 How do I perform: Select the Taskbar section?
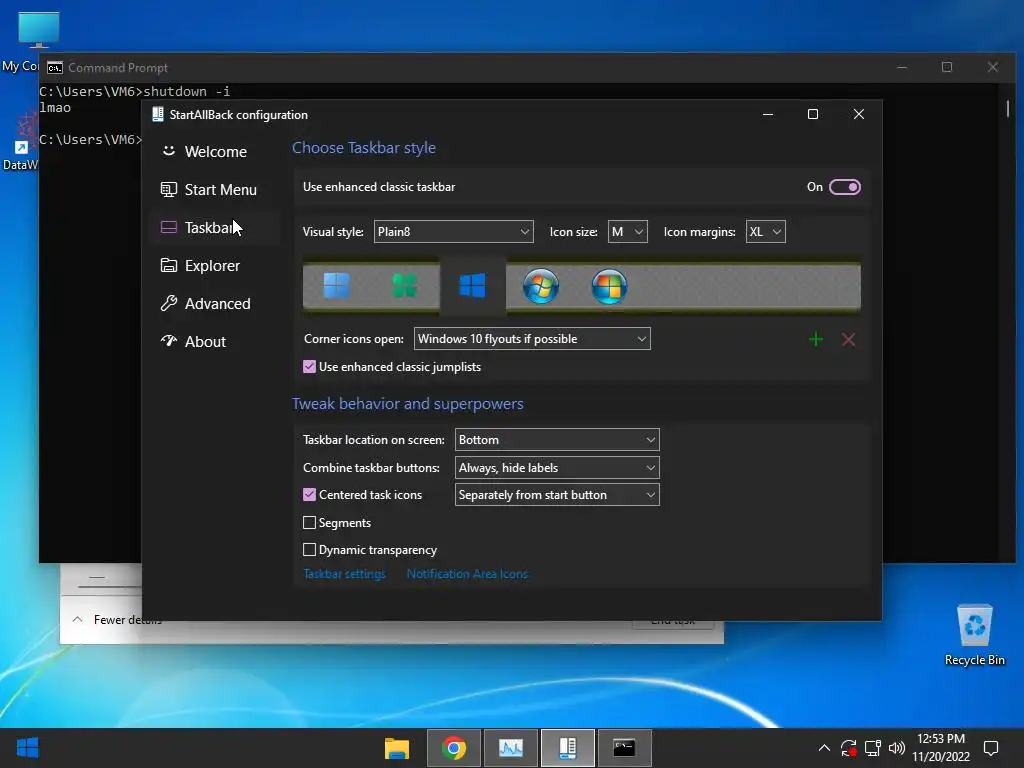(x=216, y=227)
